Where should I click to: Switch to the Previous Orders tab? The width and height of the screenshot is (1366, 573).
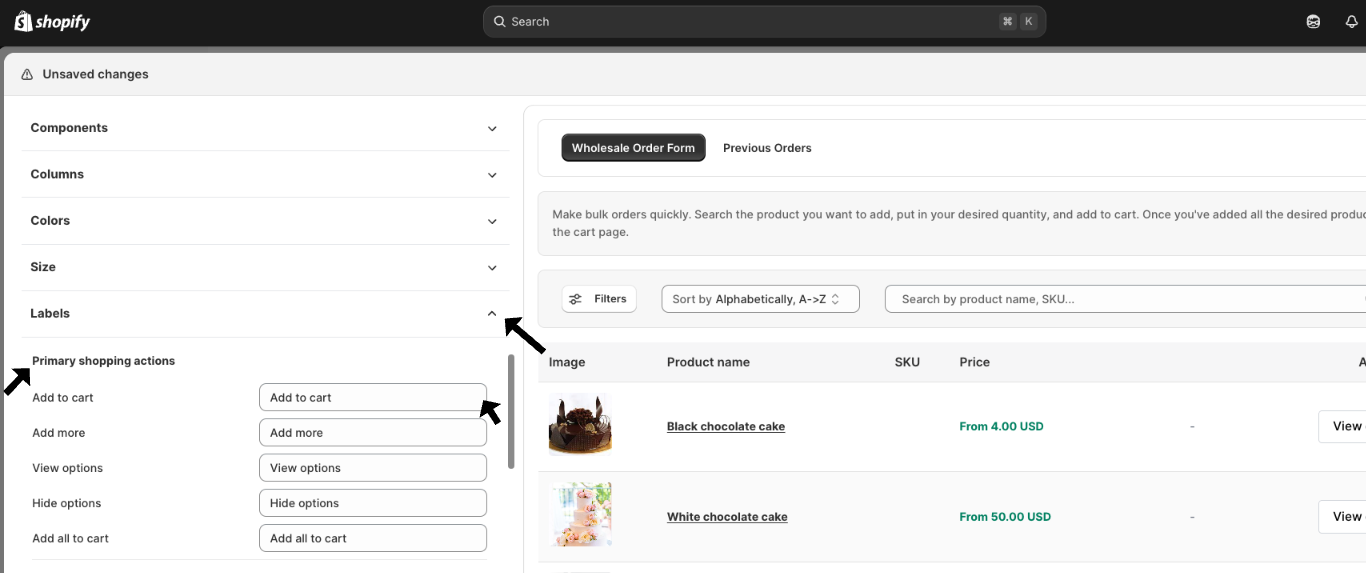point(767,148)
